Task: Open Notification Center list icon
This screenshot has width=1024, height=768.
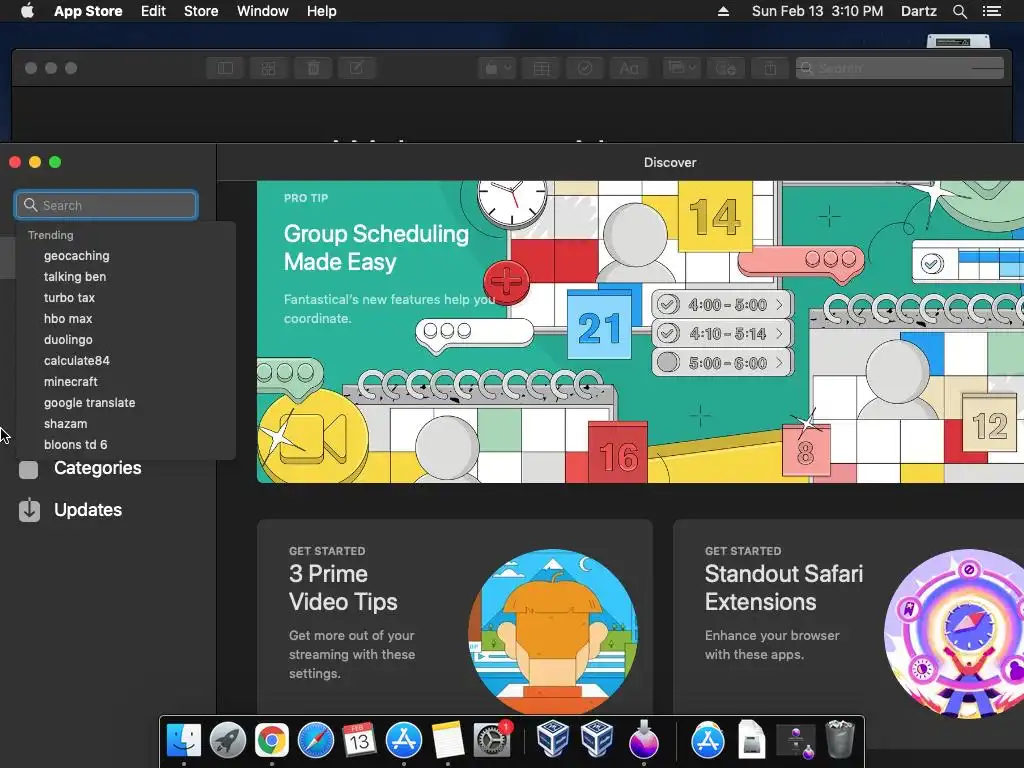Action: point(992,11)
